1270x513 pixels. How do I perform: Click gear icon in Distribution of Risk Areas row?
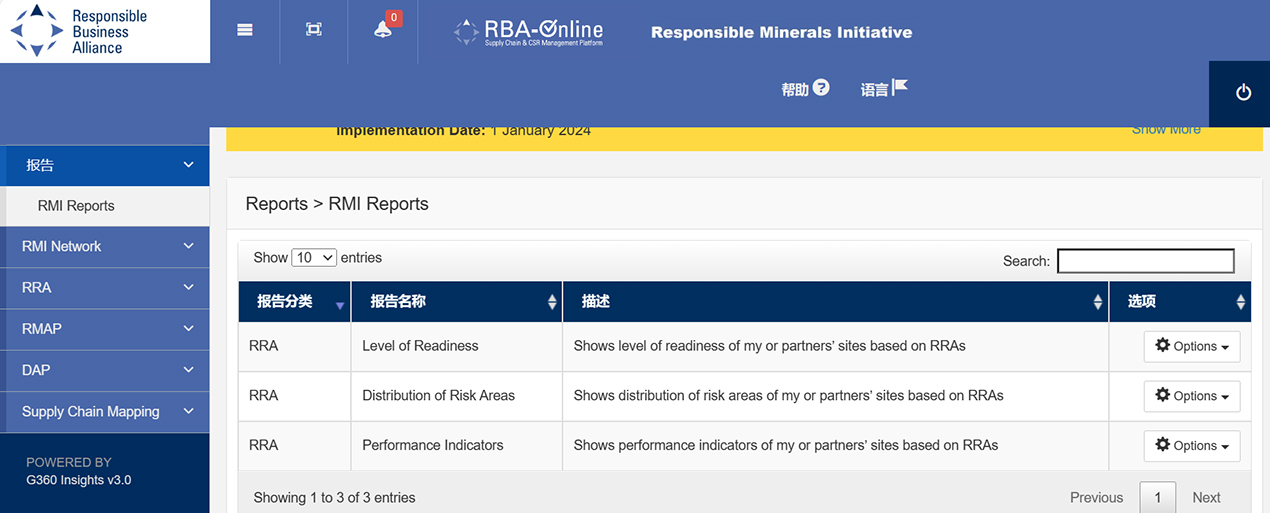[x=1162, y=395]
